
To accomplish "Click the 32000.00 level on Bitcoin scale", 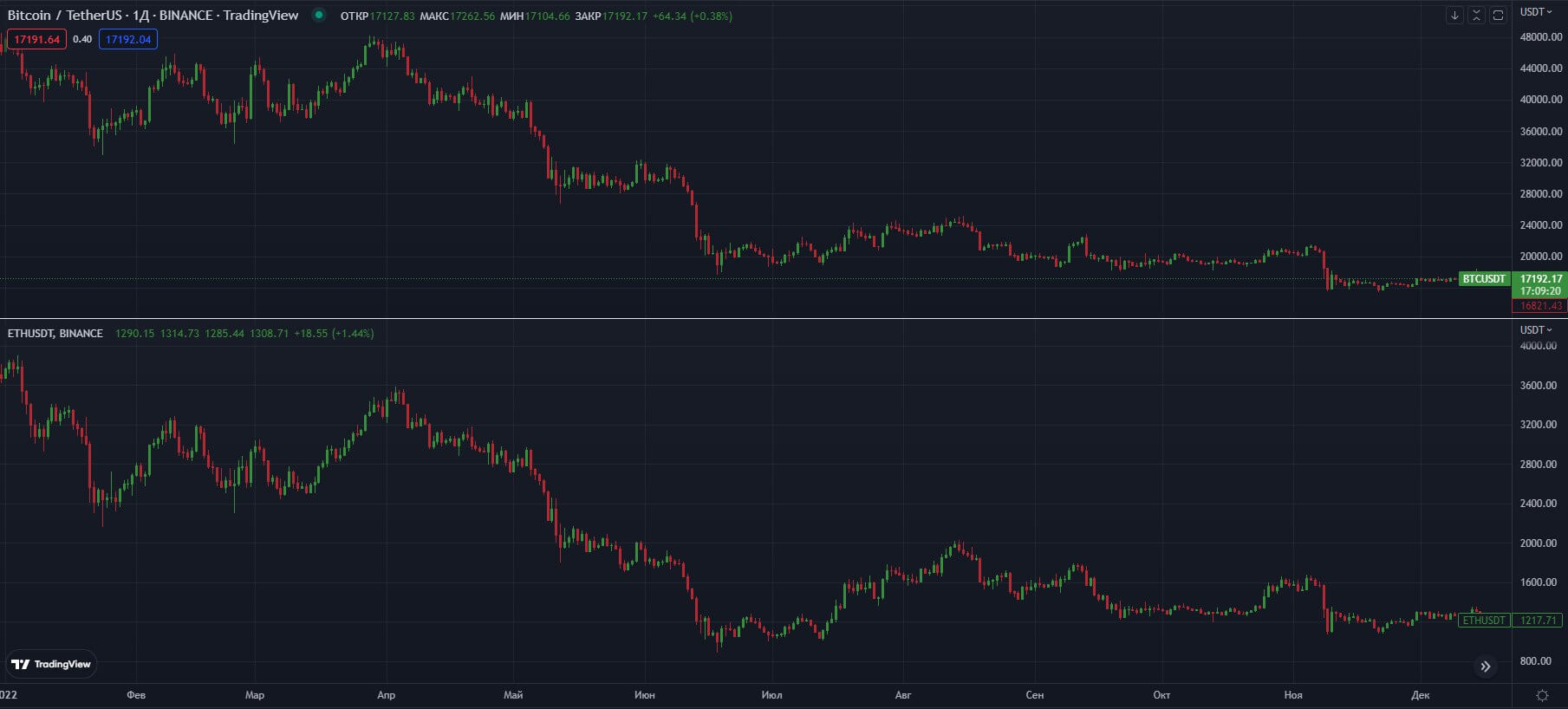I will pos(1541,163).
